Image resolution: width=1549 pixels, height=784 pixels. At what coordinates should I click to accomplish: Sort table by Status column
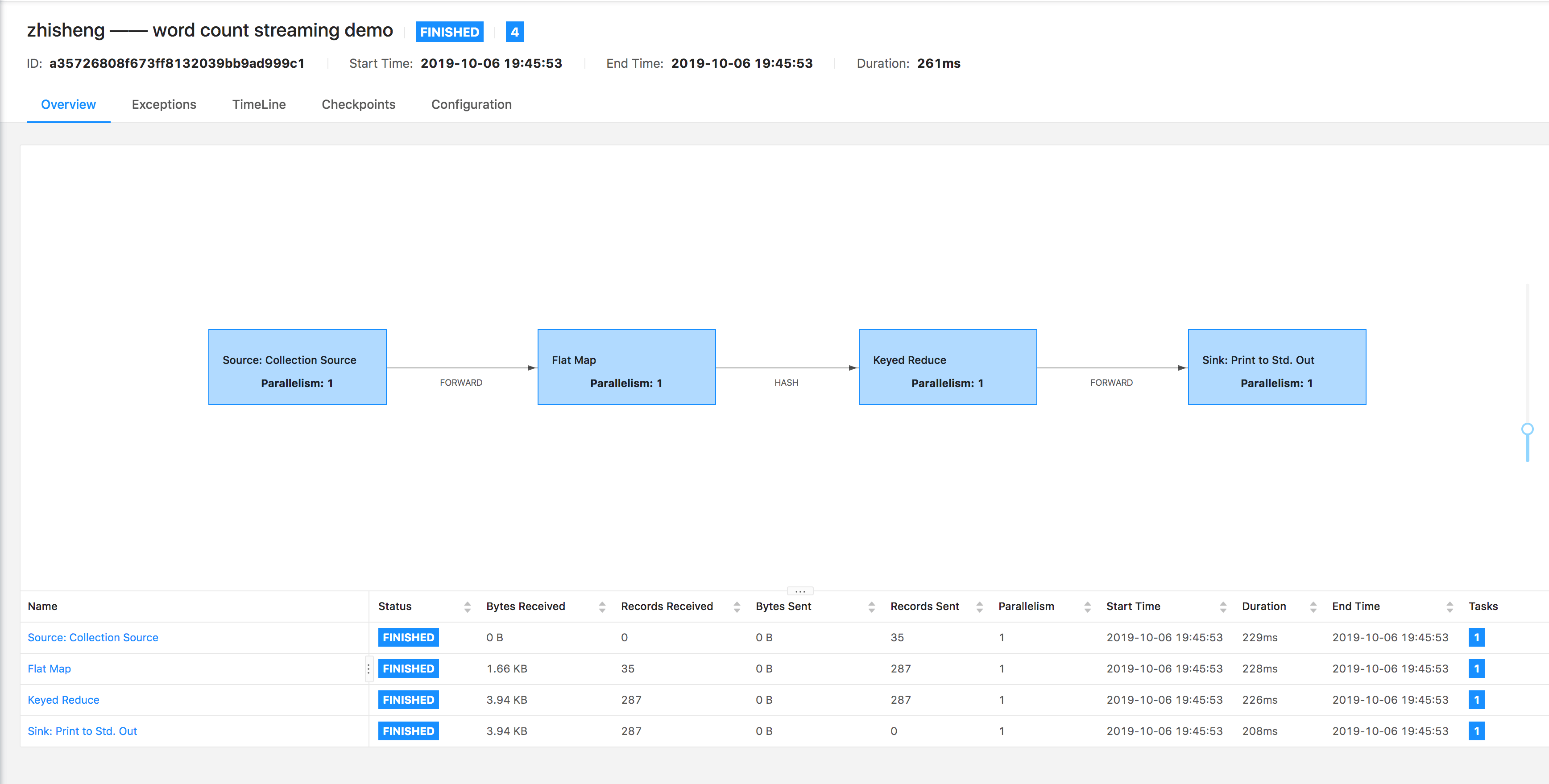pyautogui.click(x=467, y=607)
